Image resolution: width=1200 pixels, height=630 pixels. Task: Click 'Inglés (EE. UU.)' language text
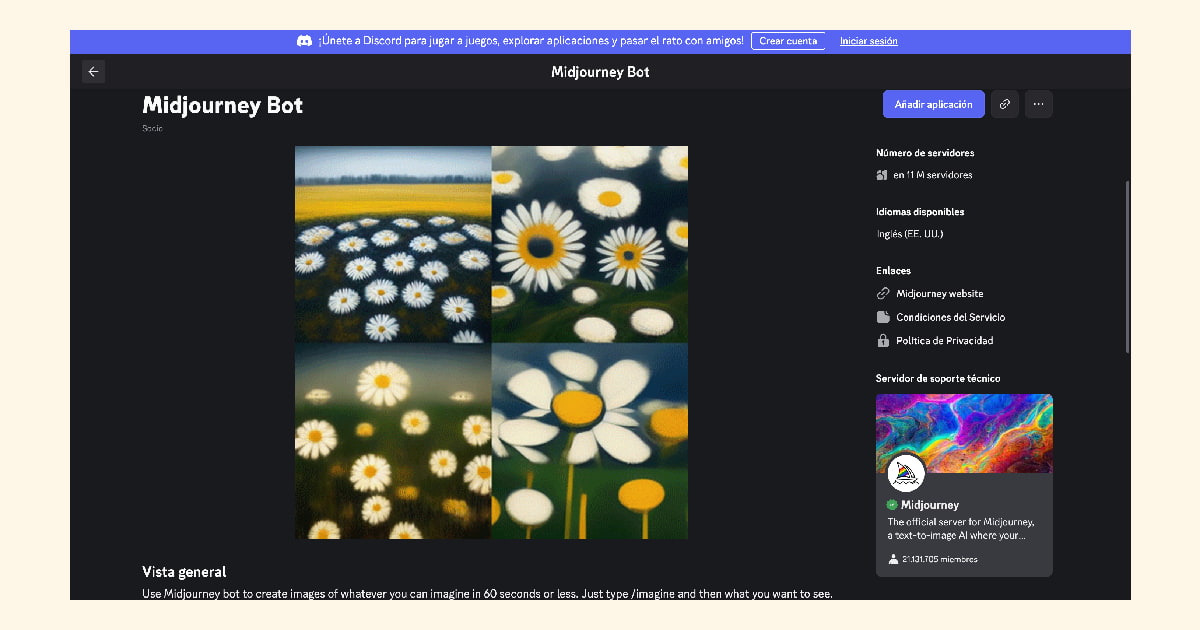pyautogui.click(x=910, y=234)
